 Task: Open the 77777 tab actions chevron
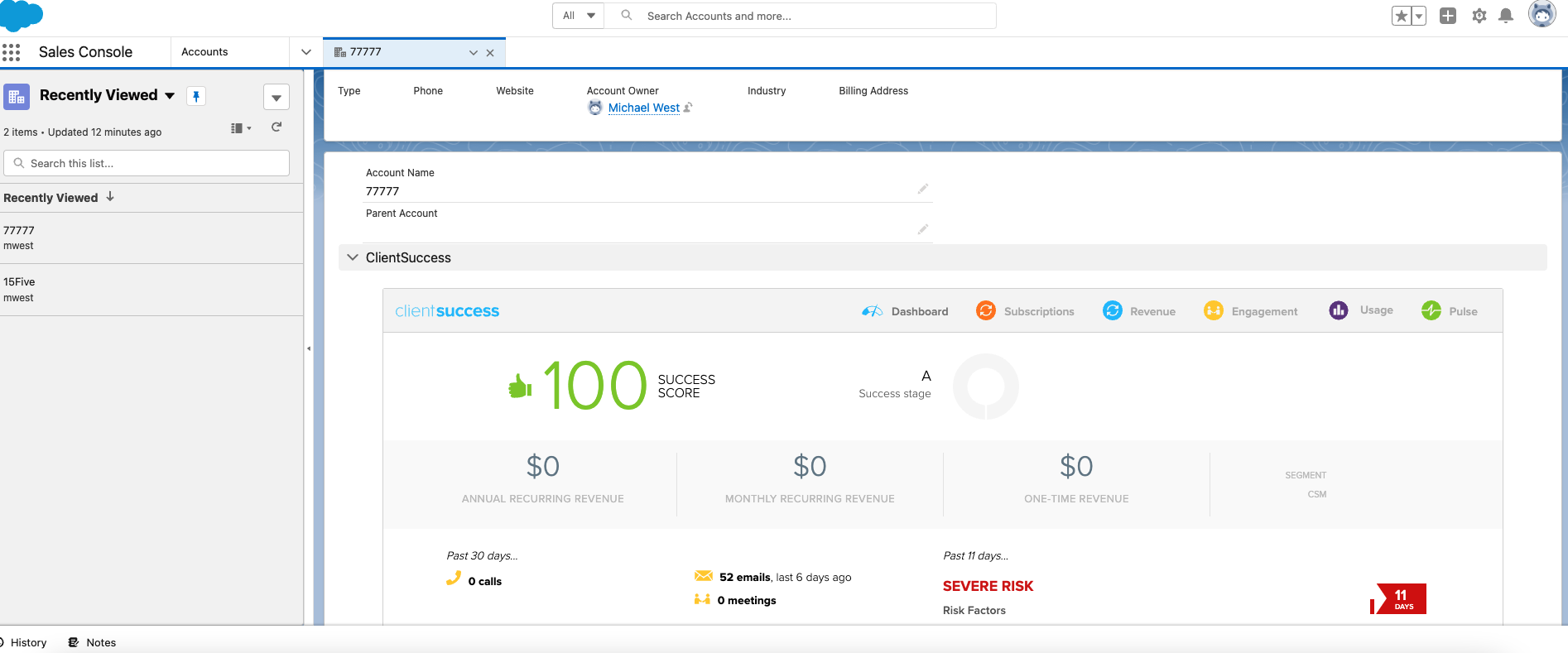pos(474,53)
